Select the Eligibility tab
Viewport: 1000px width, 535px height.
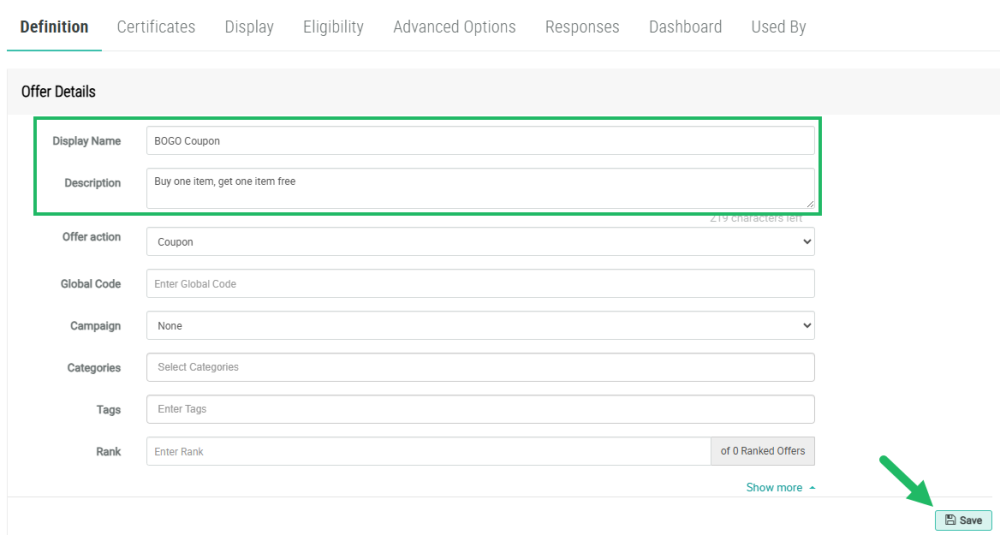333,27
